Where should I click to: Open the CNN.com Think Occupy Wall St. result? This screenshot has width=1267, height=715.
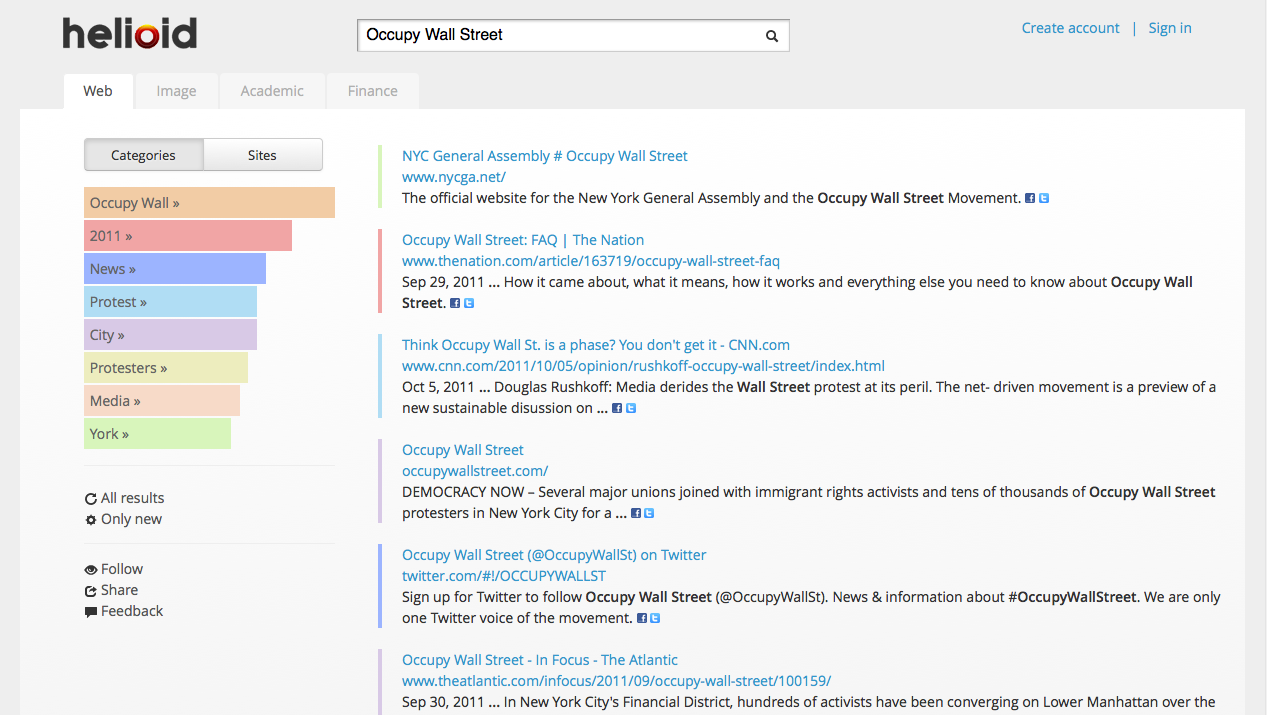coord(596,345)
